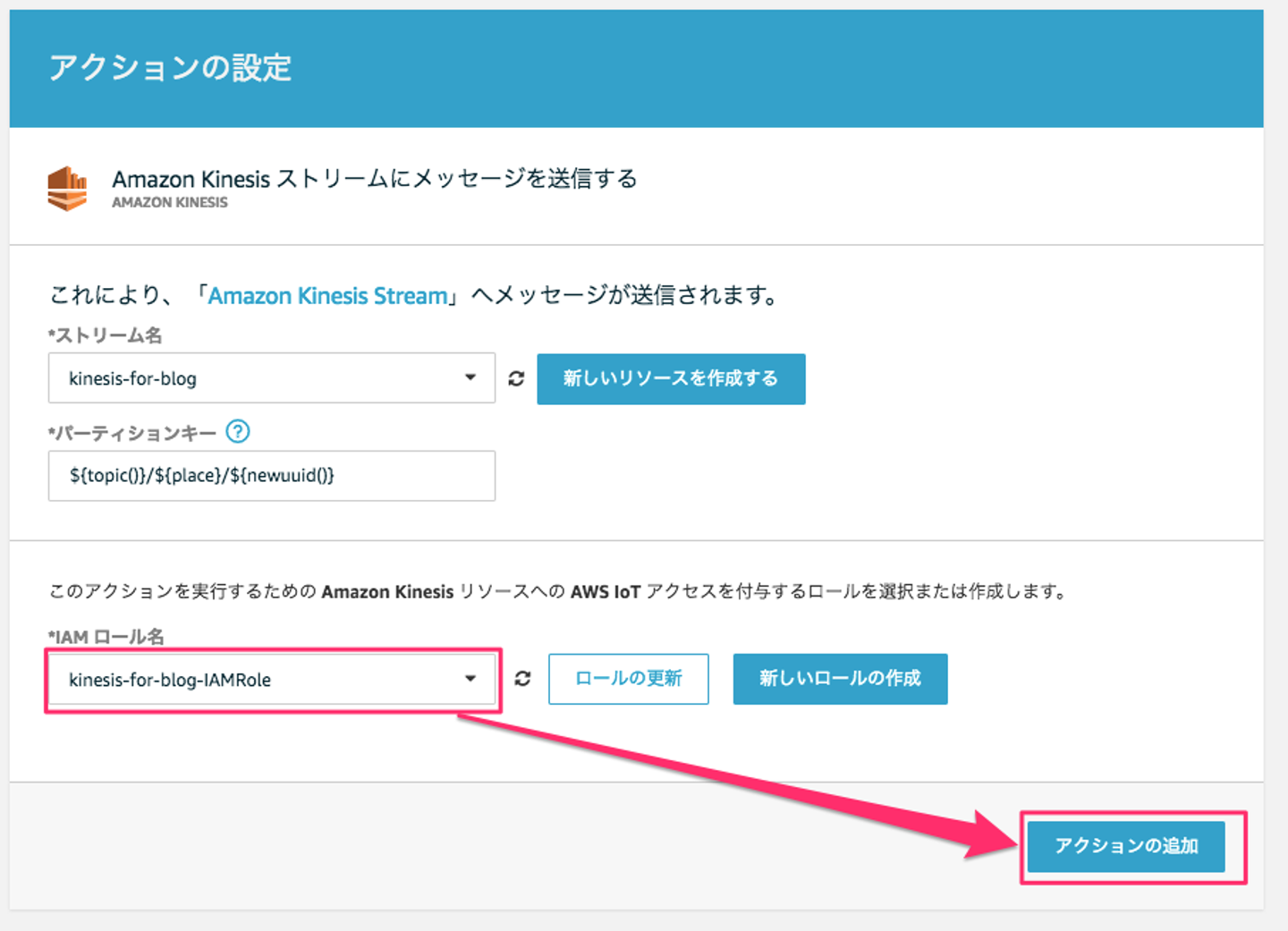Click the アクションの設定 header title
Screen dimensions: 1288x931
(170, 68)
